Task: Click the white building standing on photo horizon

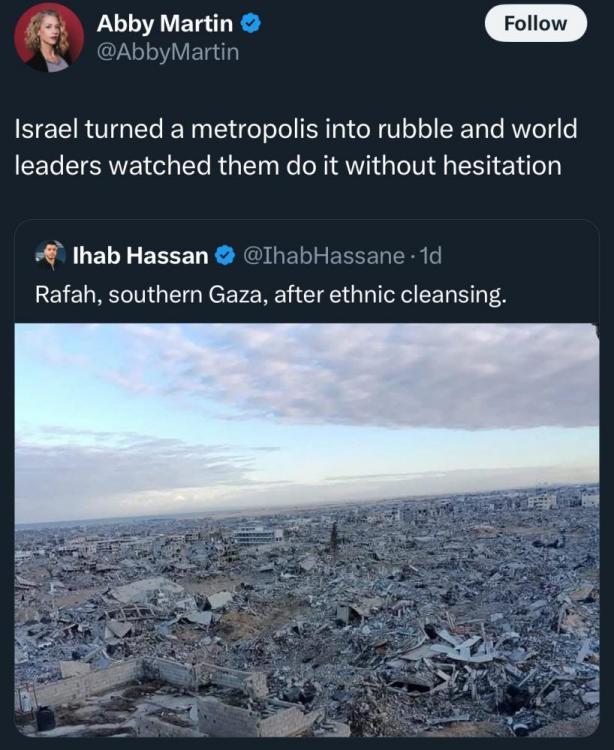Action: coord(542,502)
